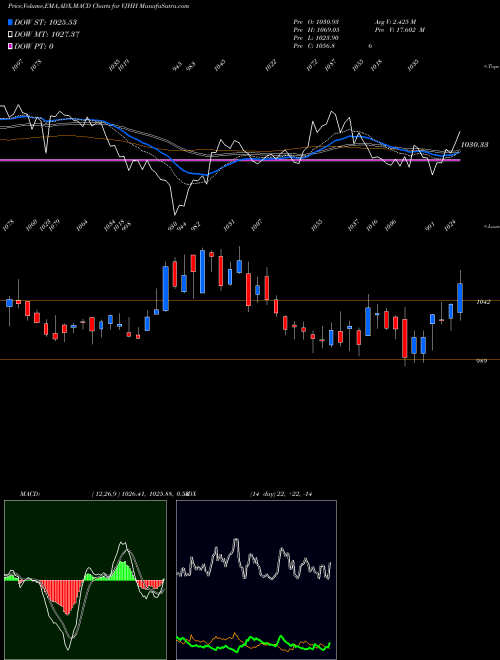
Task: Click the magenta DOW PT legend swatch
Action: click(x=10, y=46)
